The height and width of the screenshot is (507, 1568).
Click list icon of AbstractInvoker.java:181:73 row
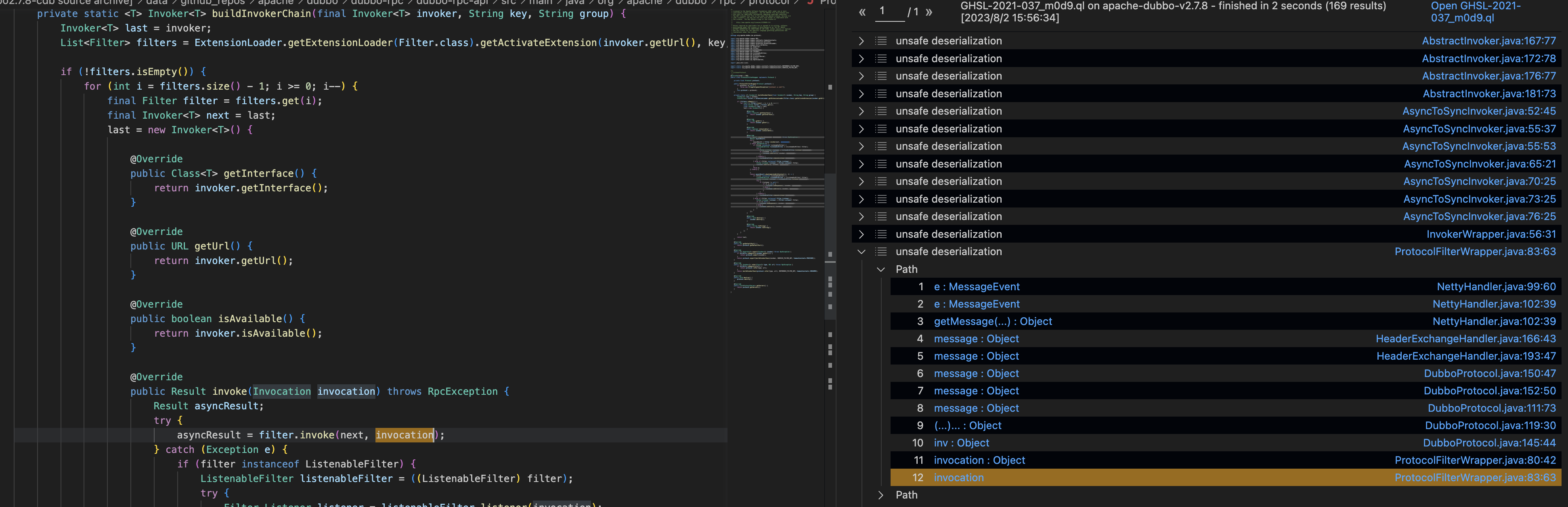(x=881, y=94)
